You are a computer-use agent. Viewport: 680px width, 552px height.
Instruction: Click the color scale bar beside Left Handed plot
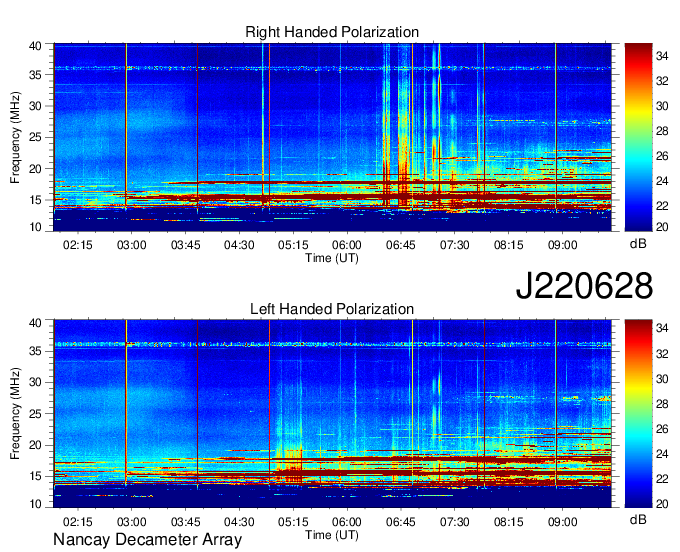coord(638,414)
